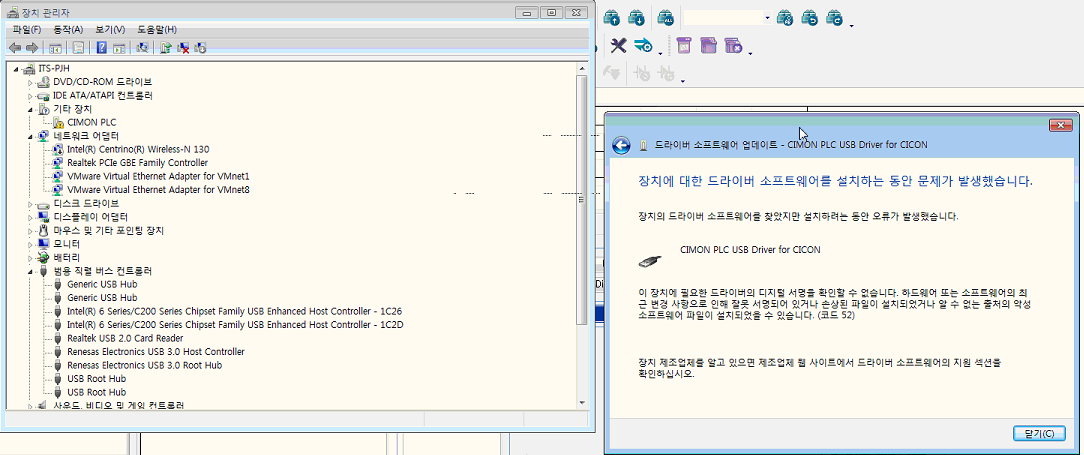Click the uninstall device red X icon
Image resolution: width=1084 pixels, height=455 pixels.
183,48
